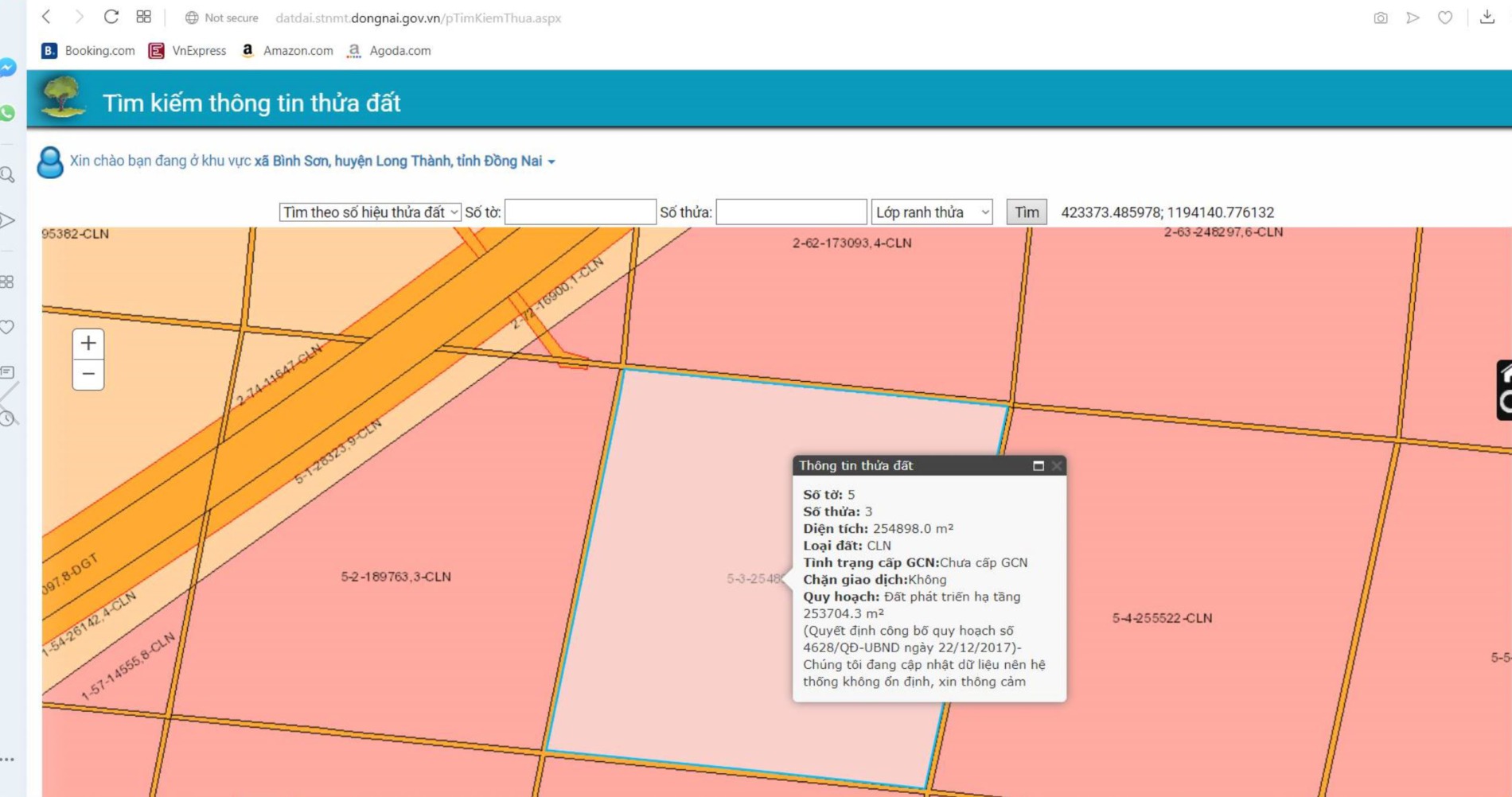
Task: Open the browser start page grid
Action: pyautogui.click(x=143, y=17)
